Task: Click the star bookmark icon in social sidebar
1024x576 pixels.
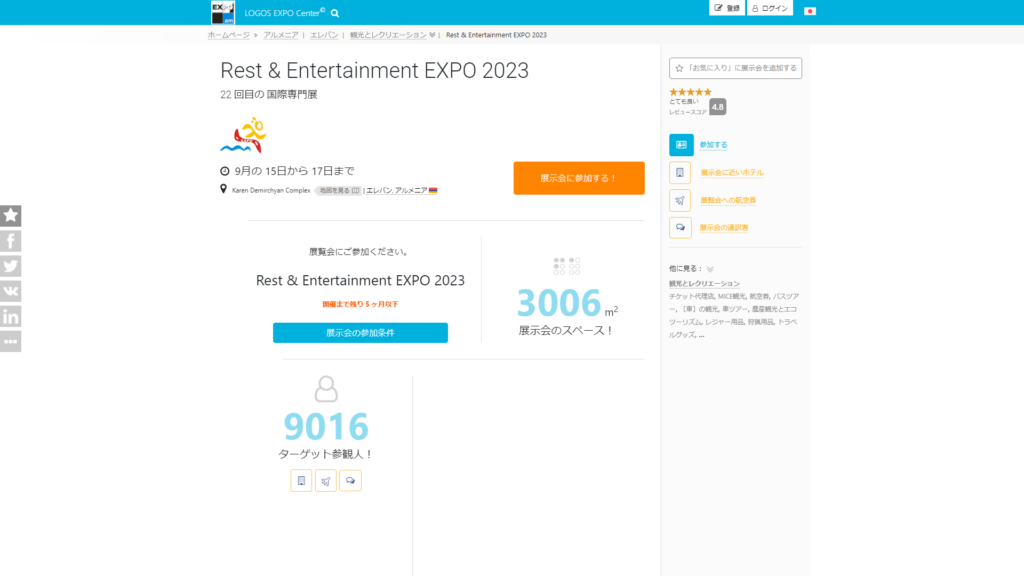Action: point(11,215)
